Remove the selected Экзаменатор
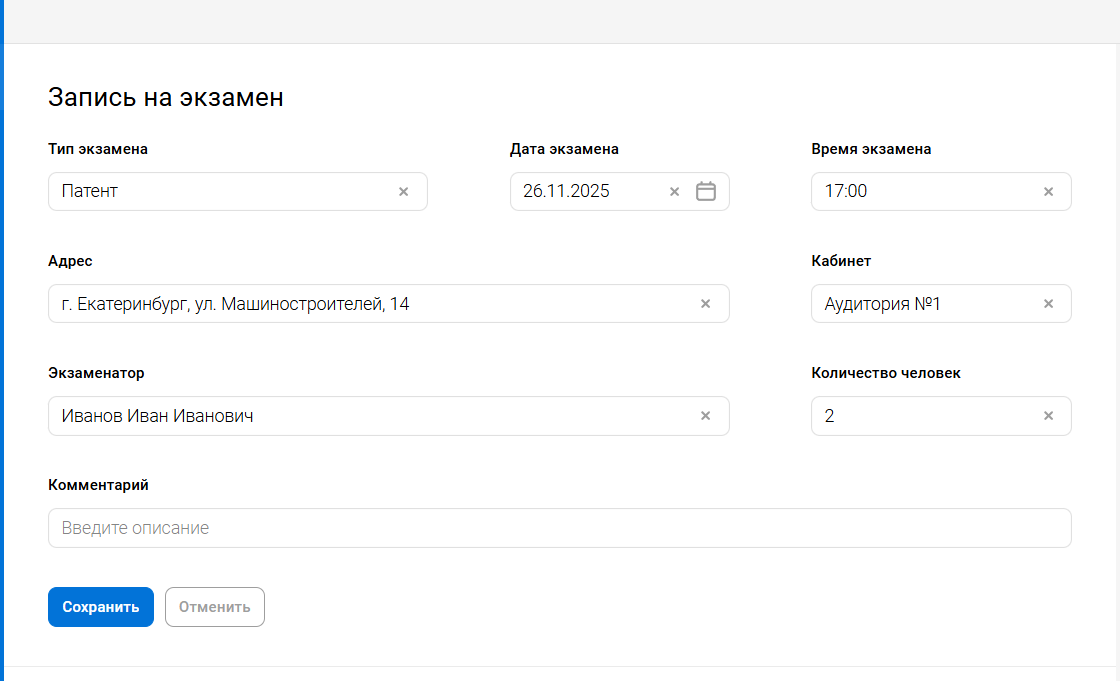Viewport: 1120px width, 681px height. pos(705,416)
